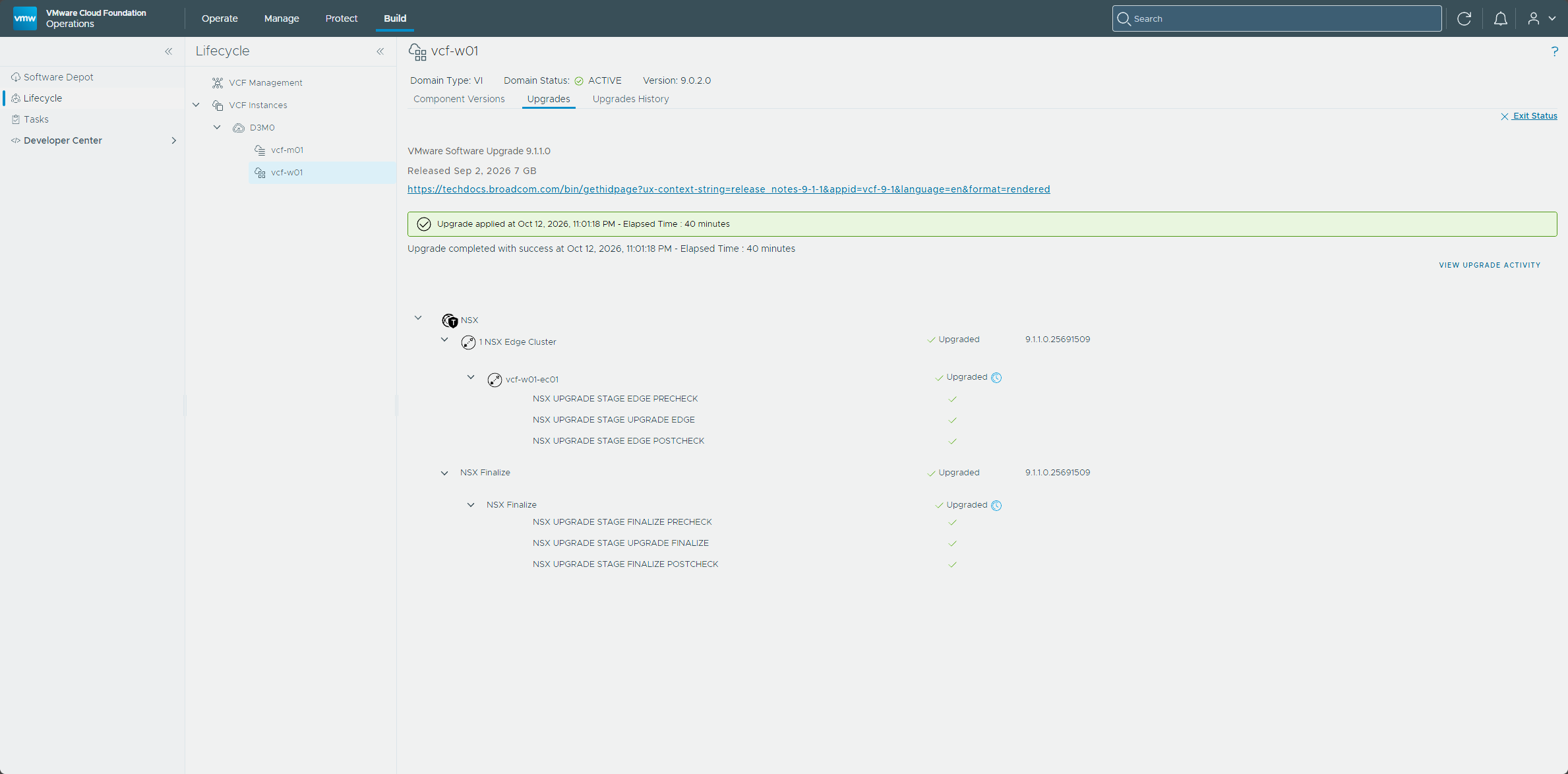The image size is (1568, 774).
Task: Collapse the nested NSX Finalize chevron
Action: coord(471,505)
